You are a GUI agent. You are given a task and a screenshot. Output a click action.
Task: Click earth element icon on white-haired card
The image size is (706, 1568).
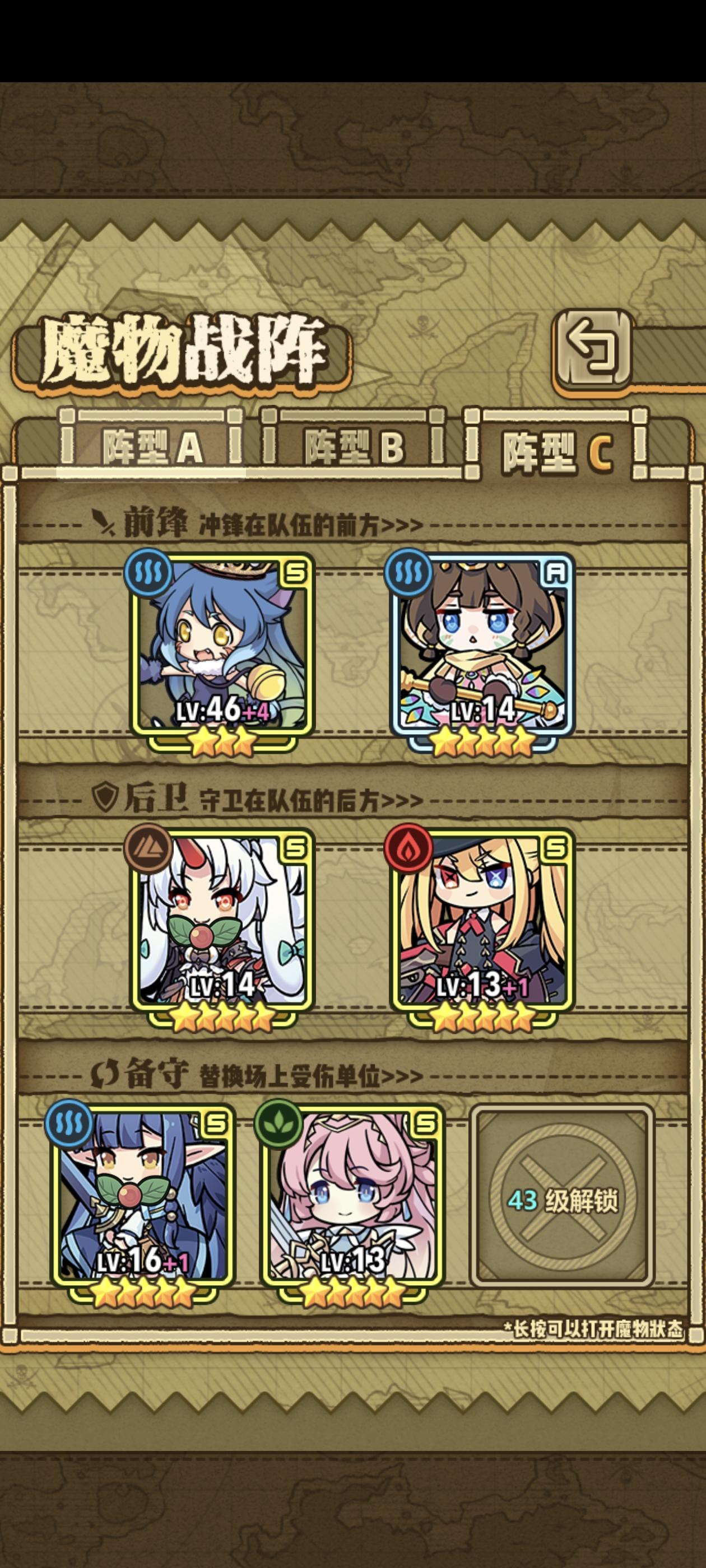click(148, 848)
